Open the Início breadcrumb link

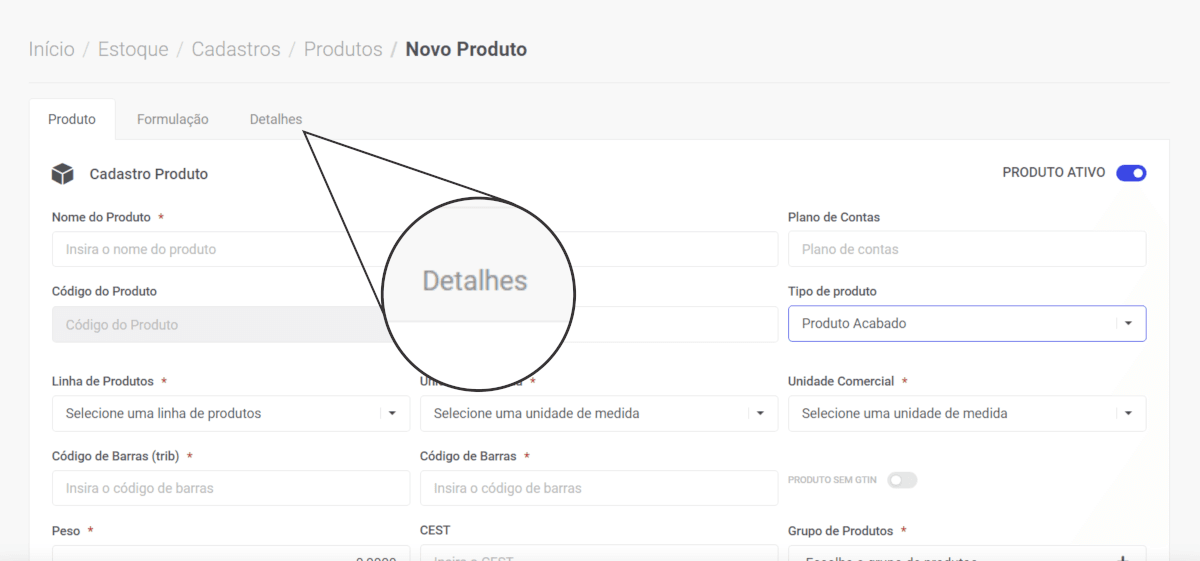[x=52, y=49]
